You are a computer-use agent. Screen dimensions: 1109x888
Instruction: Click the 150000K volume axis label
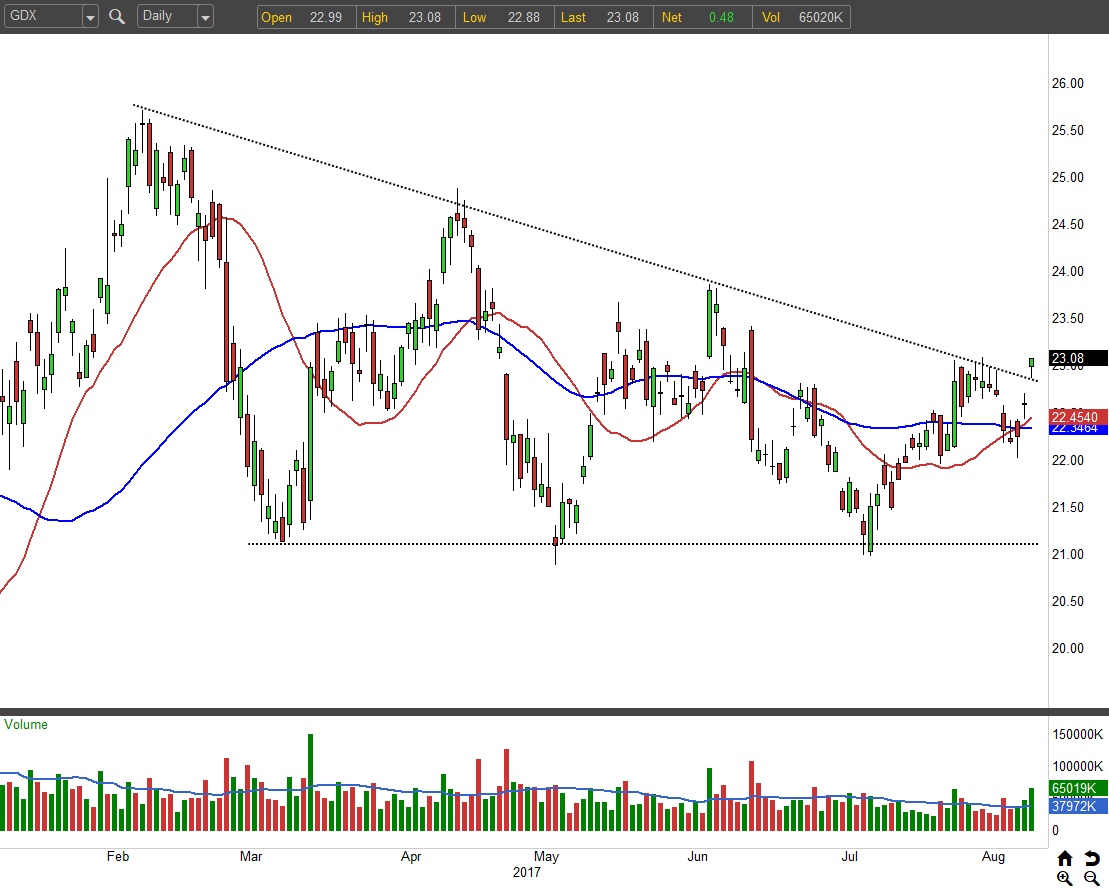(x=1077, y=735)
